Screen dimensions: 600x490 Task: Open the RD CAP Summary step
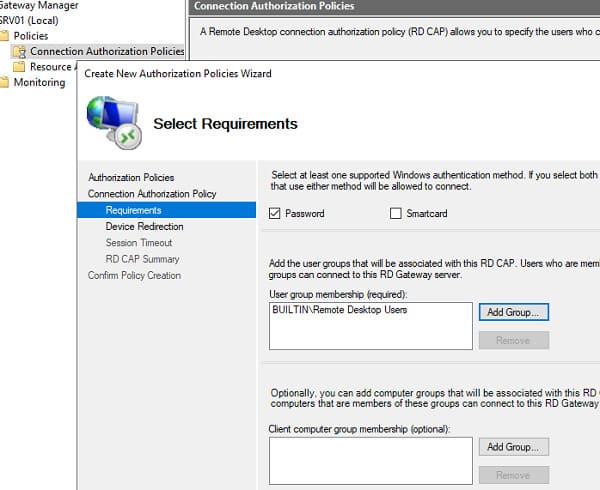click(x=142, y=259)
